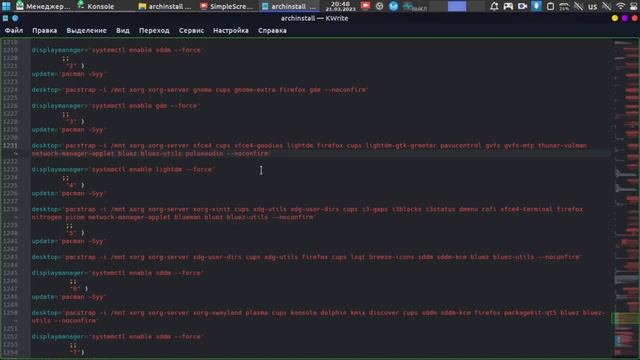The width and height of the screenshot is (640, 360).
Task: Place cursor in the lxqt pacstrap desktop line
Action: [x=307, y=257]
